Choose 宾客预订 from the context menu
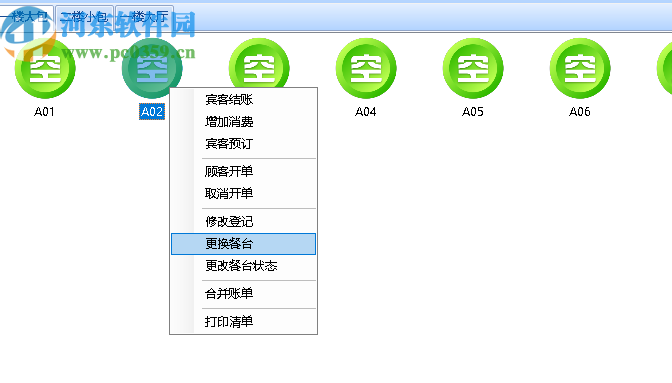Image resolution: width=672 pixels, height=383 pixels. (243, 144)
